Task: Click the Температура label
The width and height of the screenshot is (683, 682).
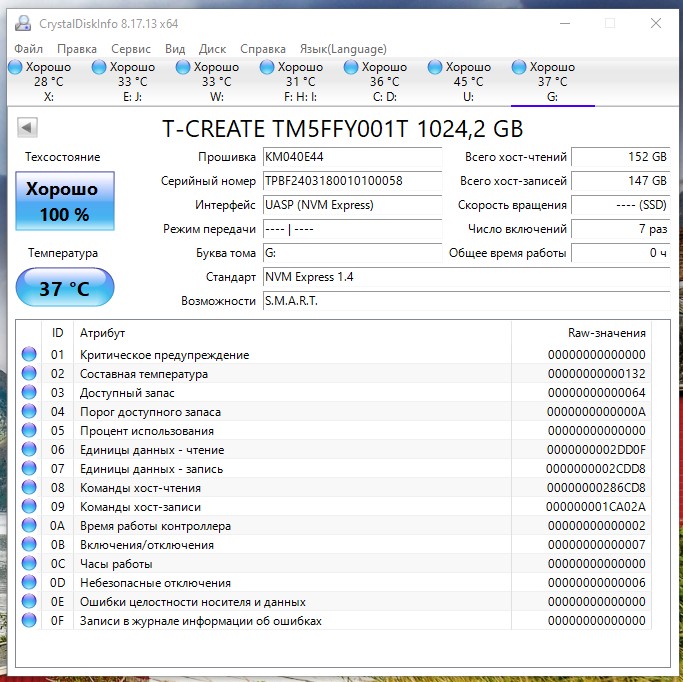Action: pos(63,253)
